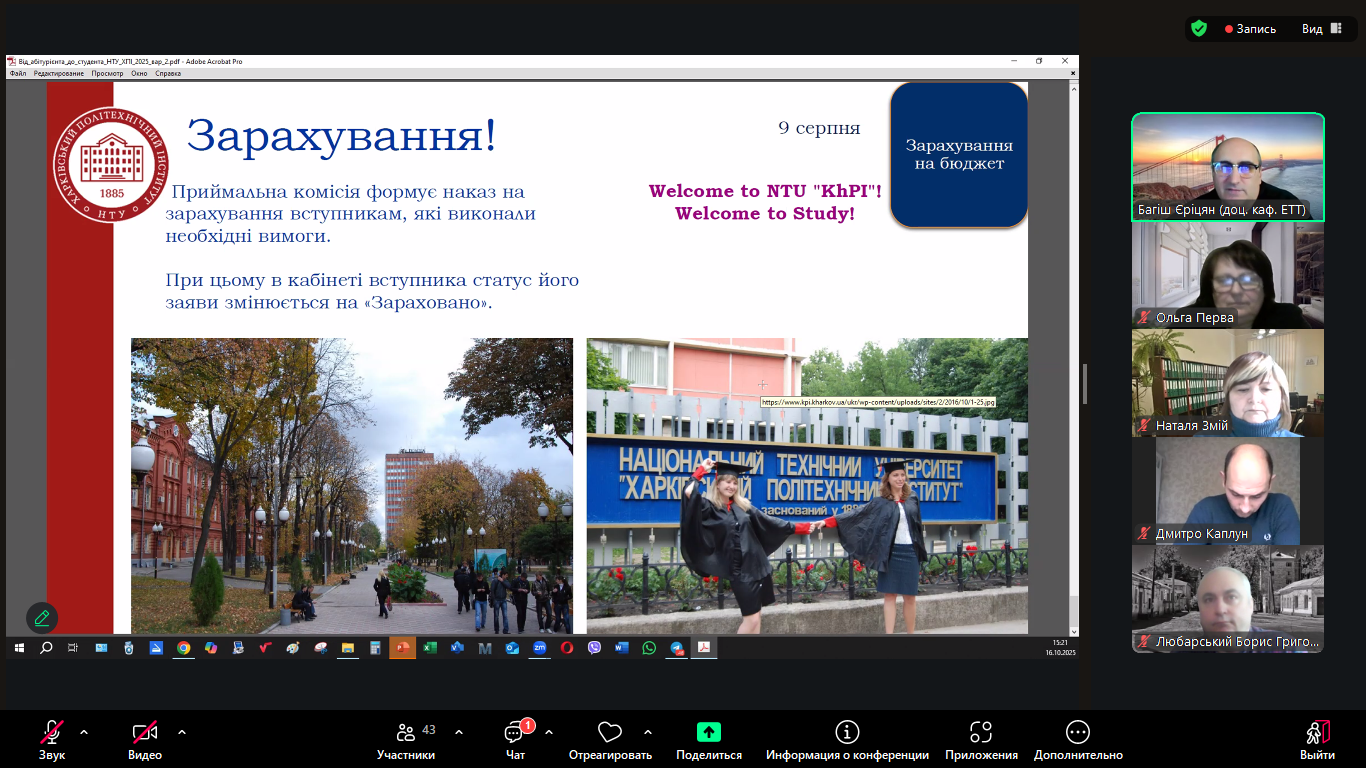Viewport: 1366px width, 768px height.
Task: Expand audio options arrow next to Звук
Action: (84, 732)
